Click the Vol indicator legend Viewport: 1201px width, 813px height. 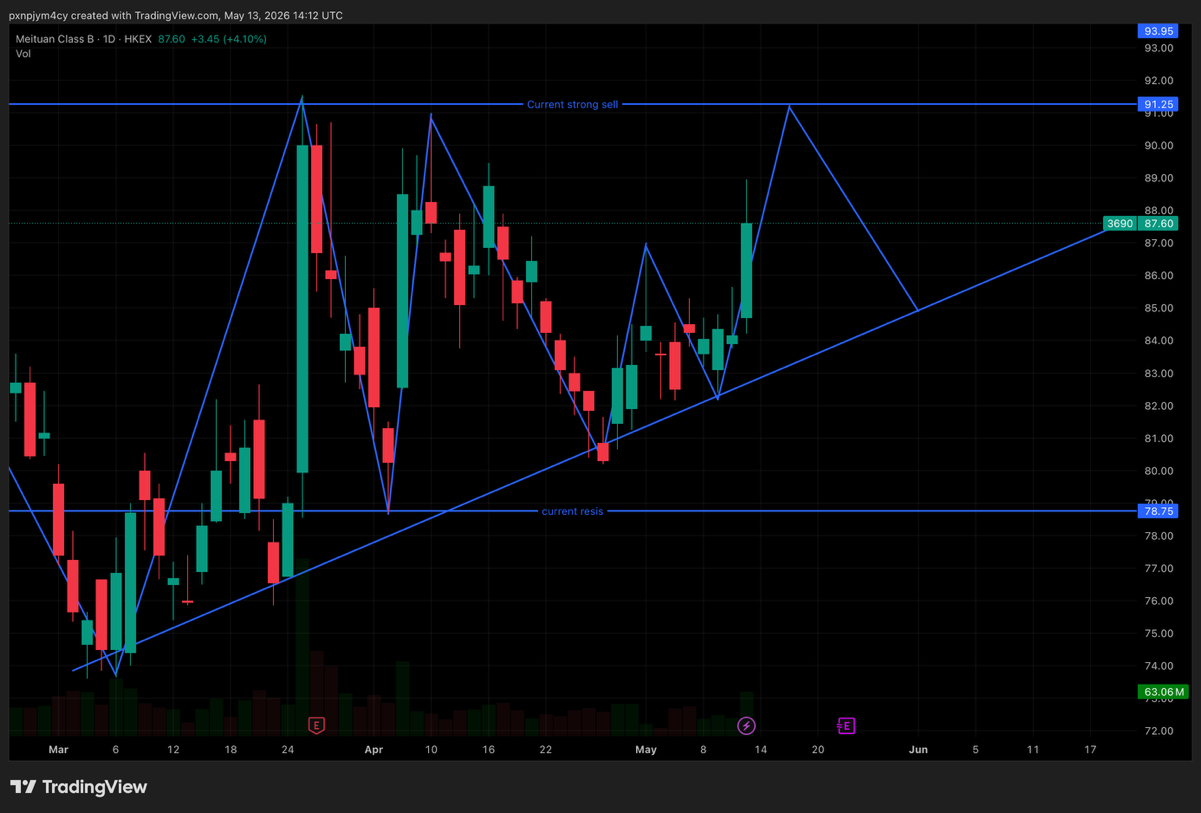[x=23, y=53]
